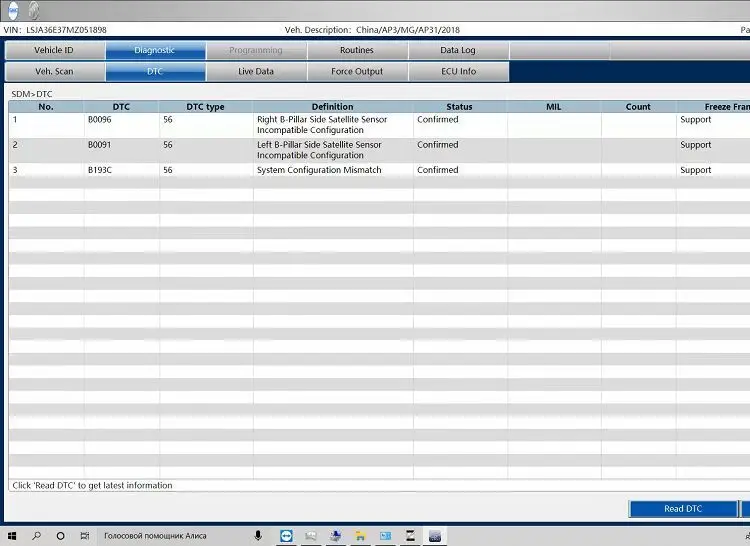Open the ECU Info sub-tab
Image resolution: width=750 pixels, height=546 pixels.
pos(459,72)
